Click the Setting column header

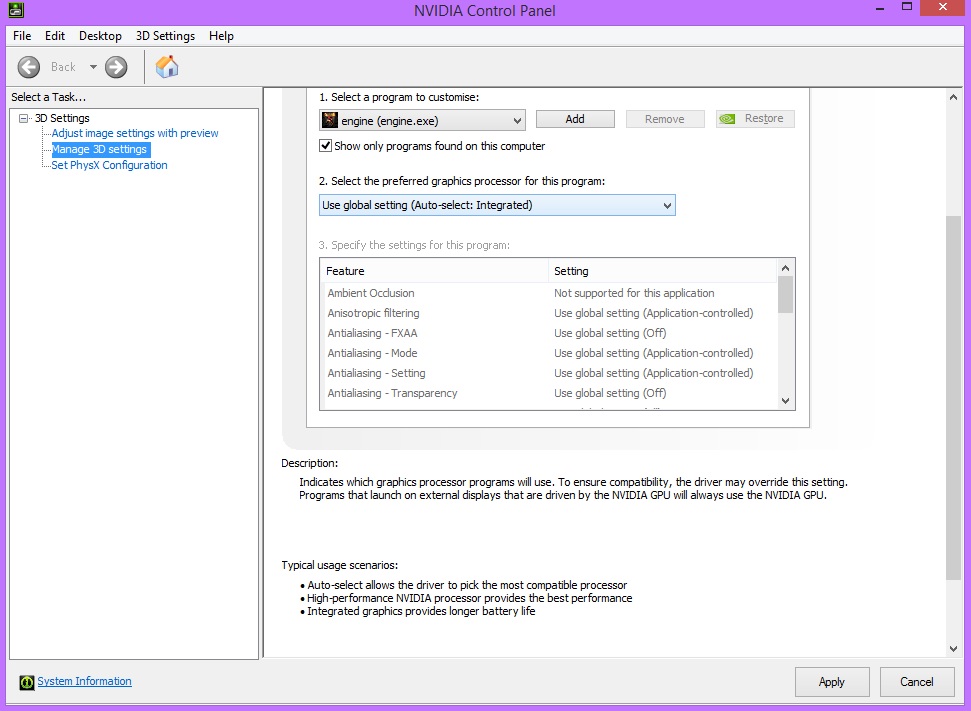pos(662,271)
